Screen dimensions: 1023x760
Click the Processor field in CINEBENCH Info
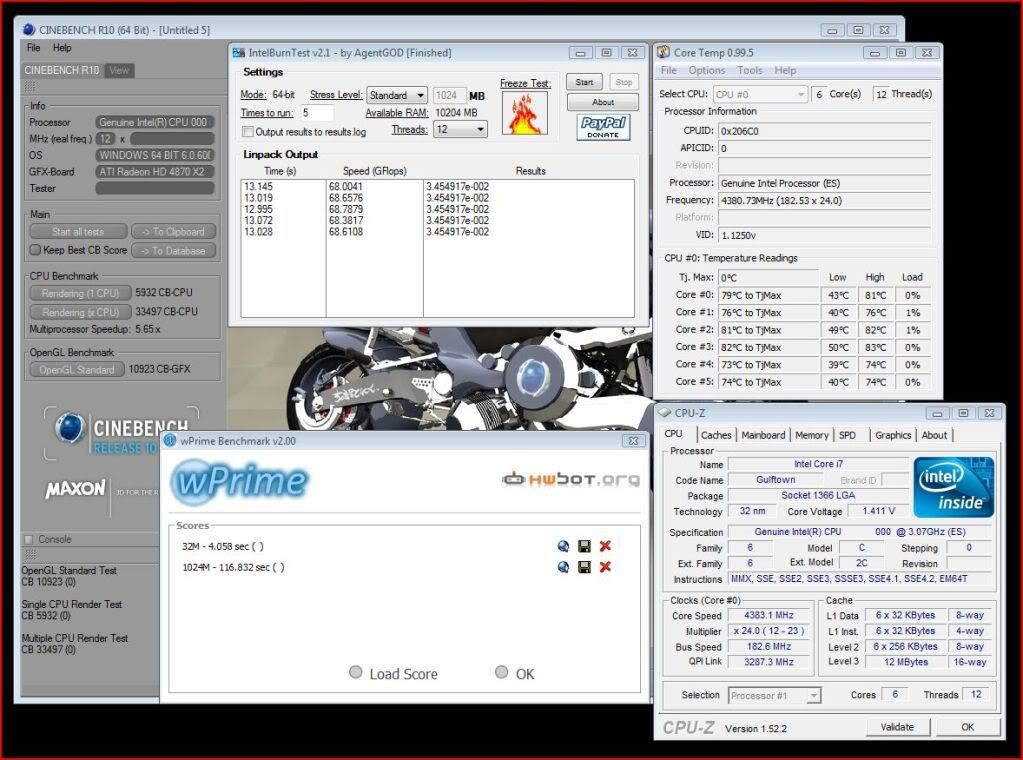point(155,122)
